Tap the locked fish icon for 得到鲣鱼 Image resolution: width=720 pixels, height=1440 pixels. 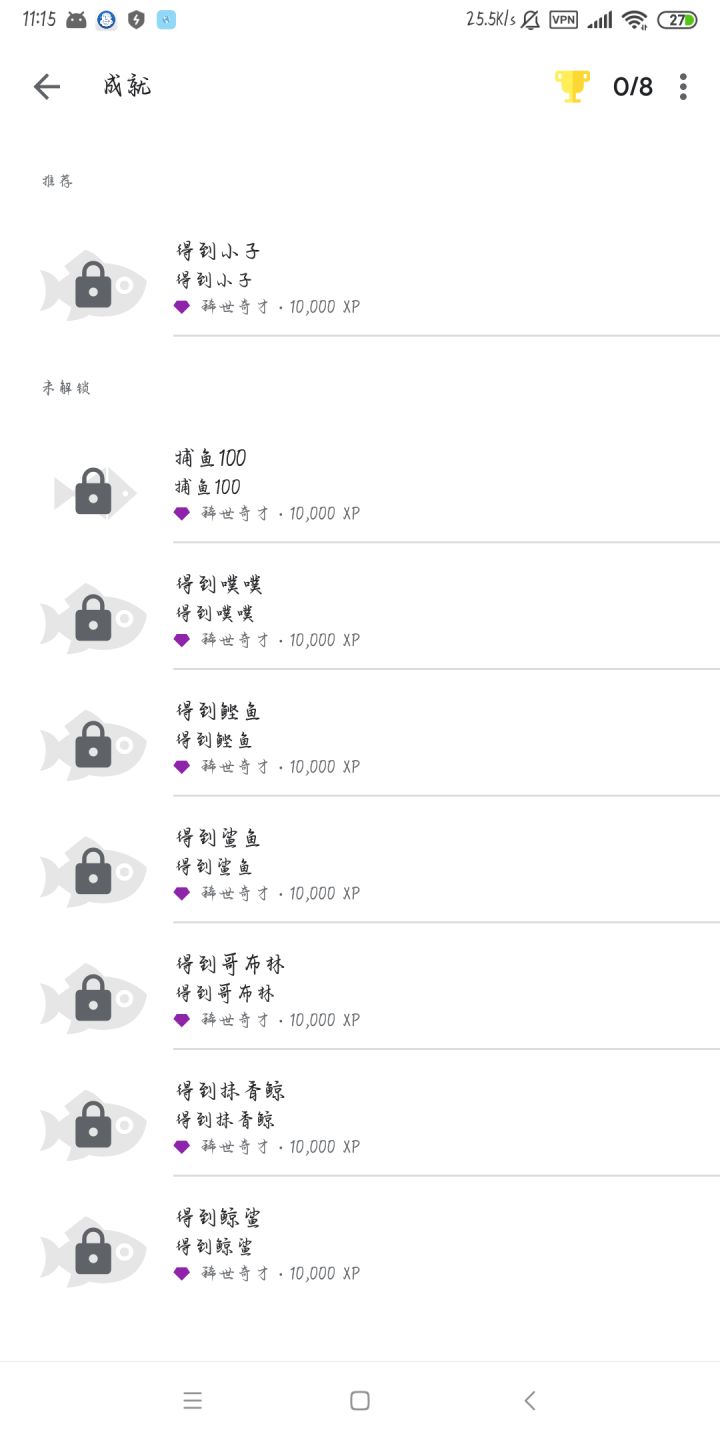pyautogui.click(x=93, y=745)
